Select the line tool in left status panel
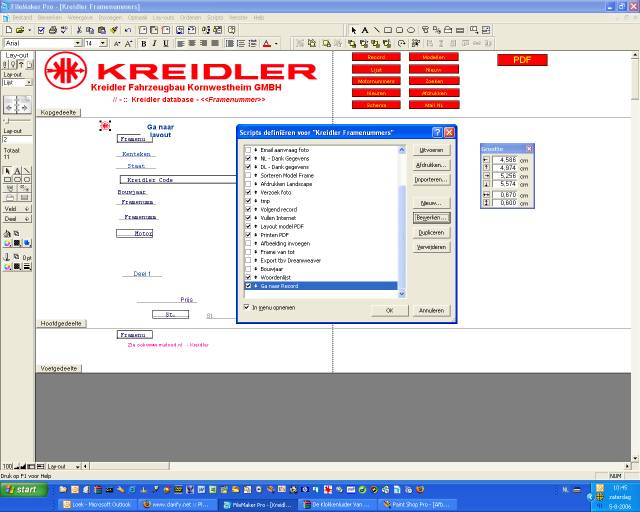This screenshot has height=512, width=640. (27, 171)
